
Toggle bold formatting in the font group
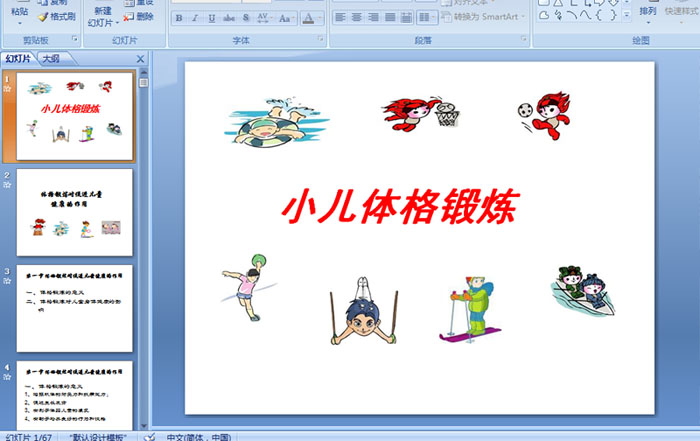(x=179, y=18)
